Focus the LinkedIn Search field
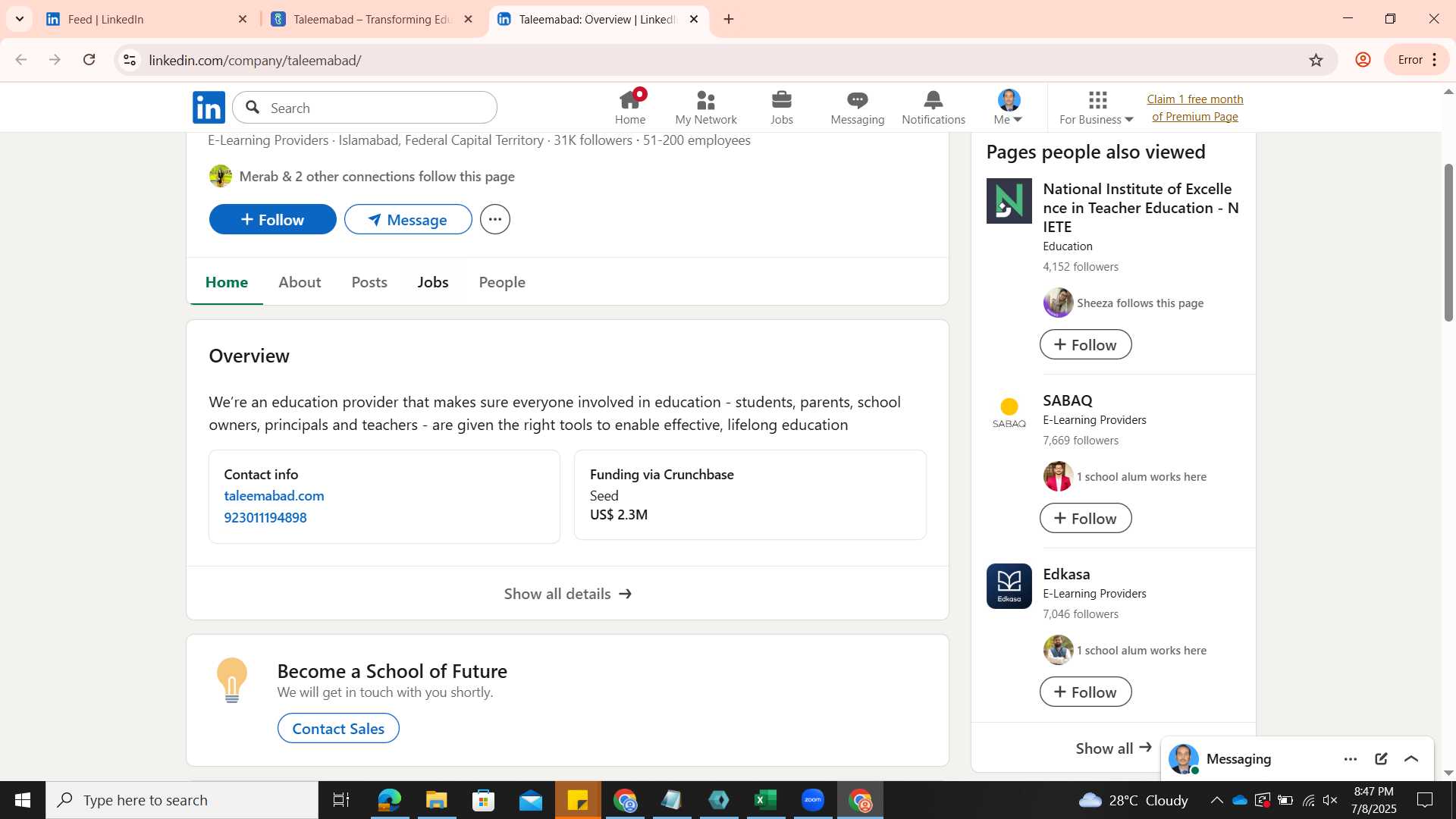This screenshot has width=1456, height=819. [x=365, y=108]
